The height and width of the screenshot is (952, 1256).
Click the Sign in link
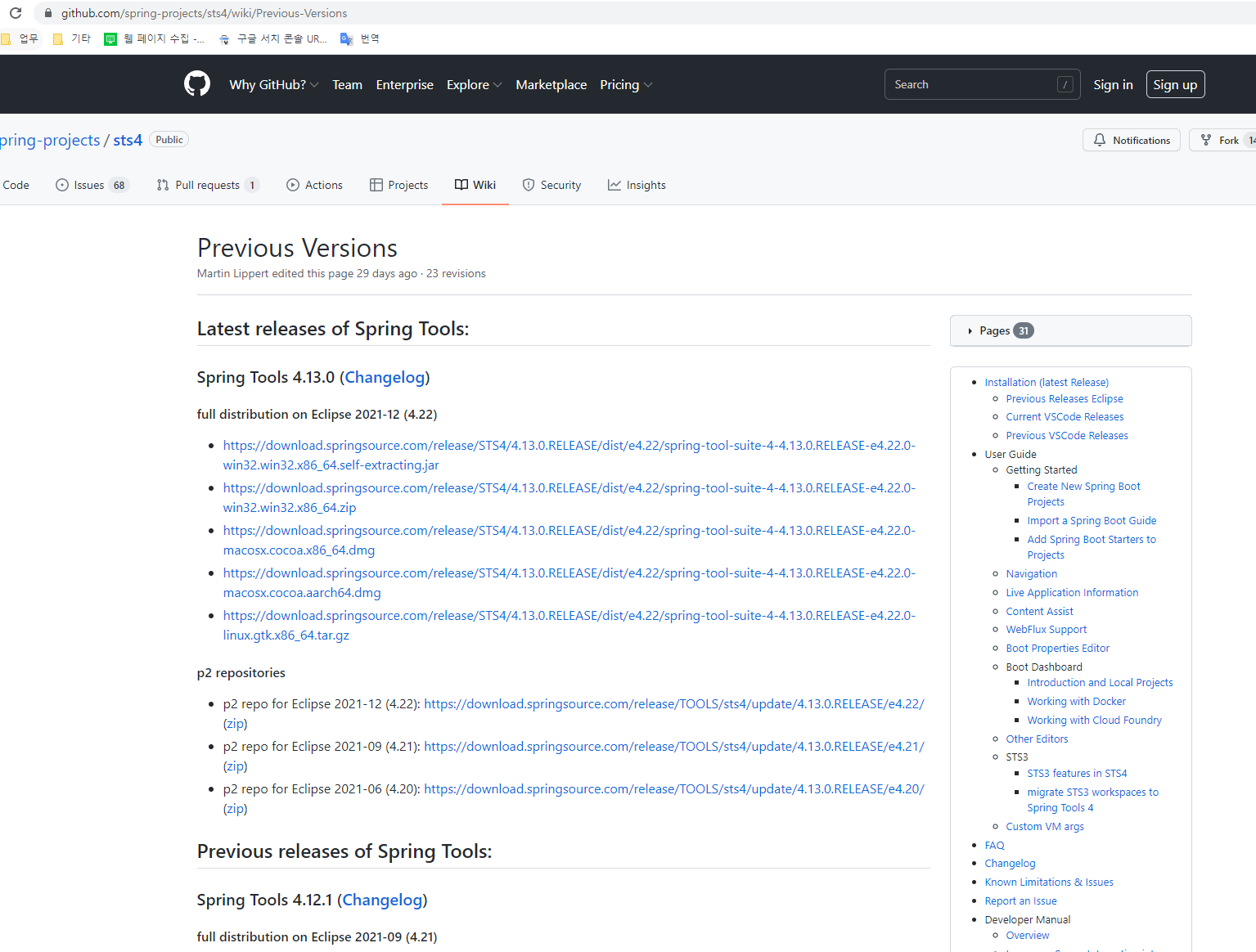[1113, 84]
